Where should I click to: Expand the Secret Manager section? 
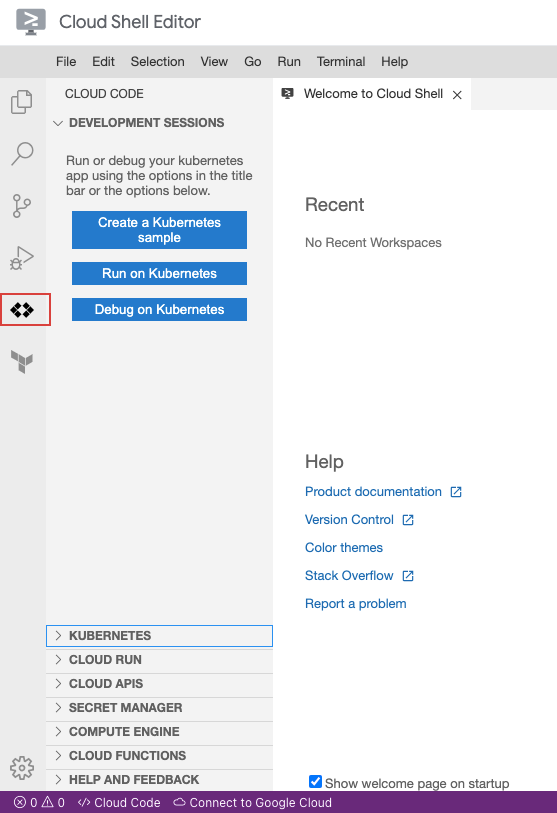pos(159,708)
